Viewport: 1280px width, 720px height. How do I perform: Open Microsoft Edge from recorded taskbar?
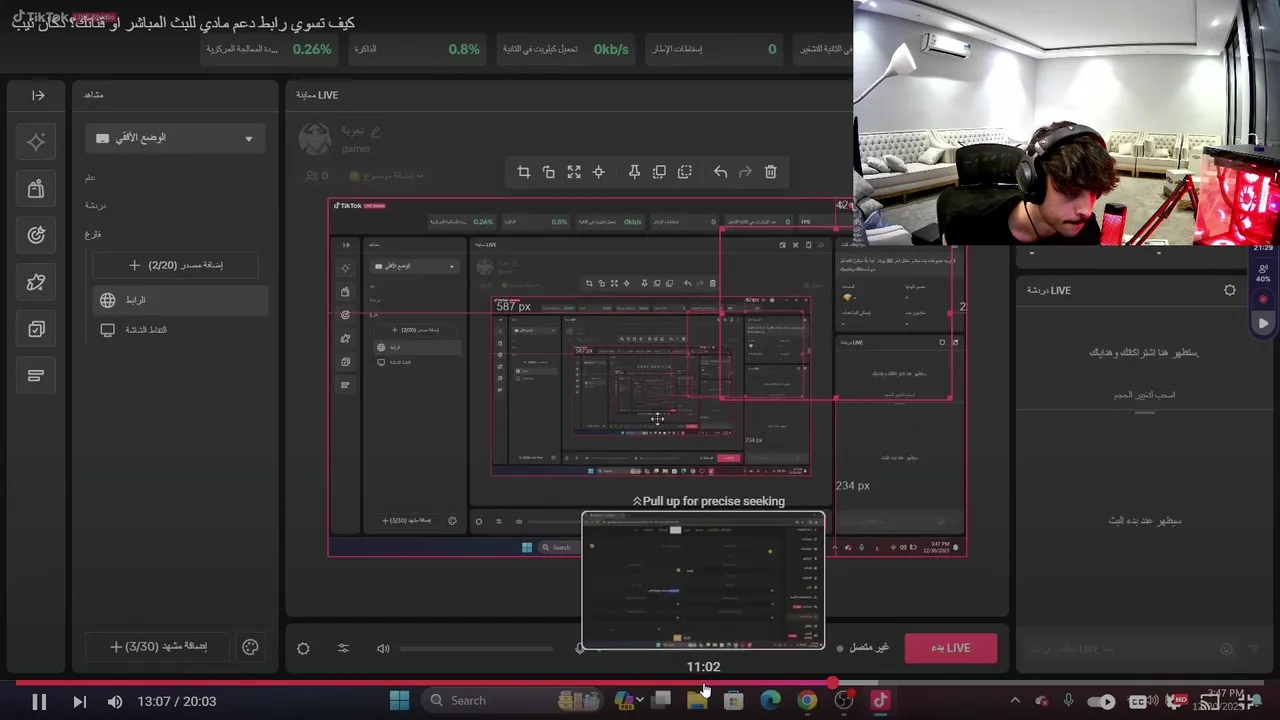(x=770, y=700)
